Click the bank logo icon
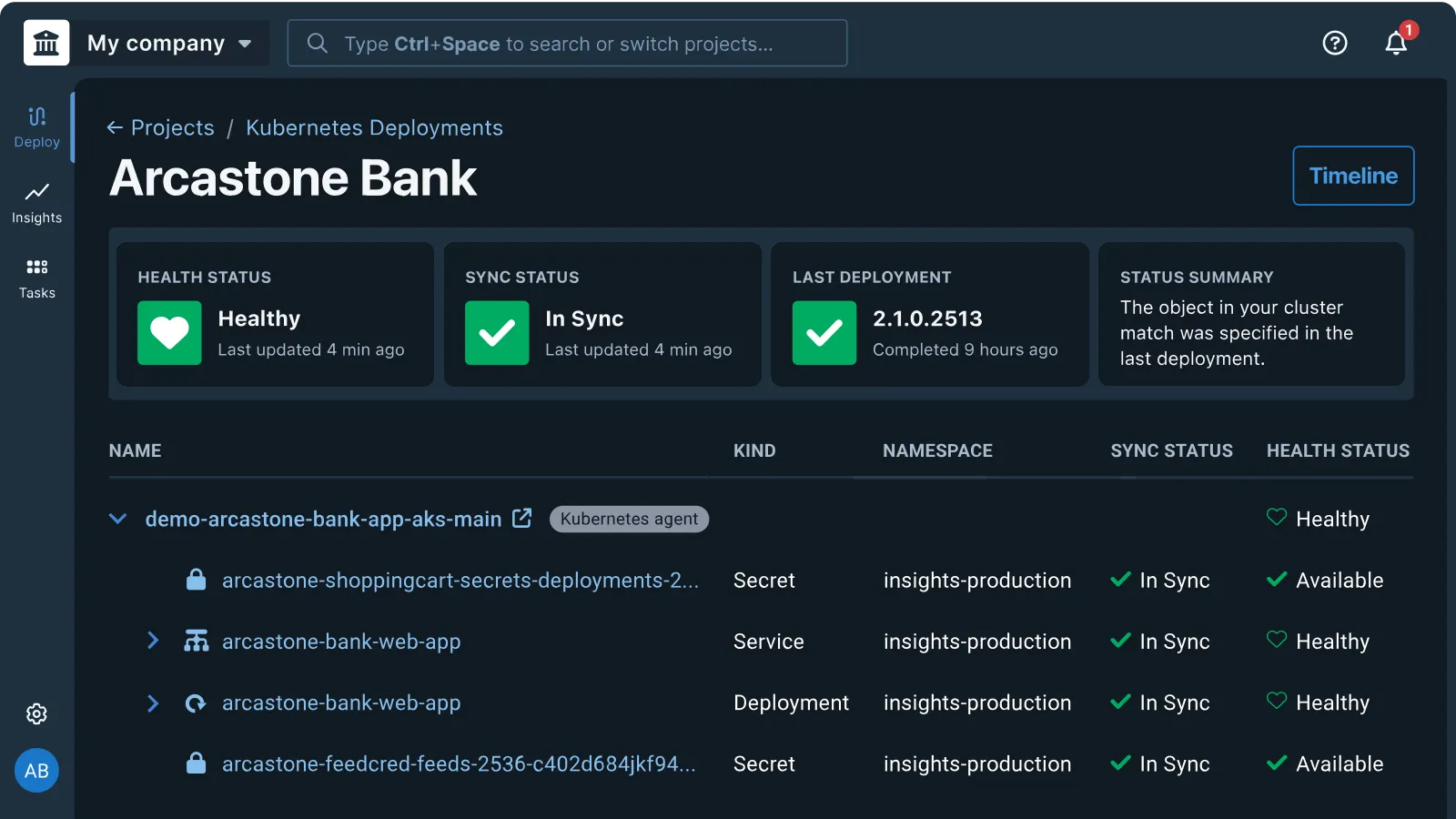Screen dimensions: 1456x819 (x=46, y=43)
